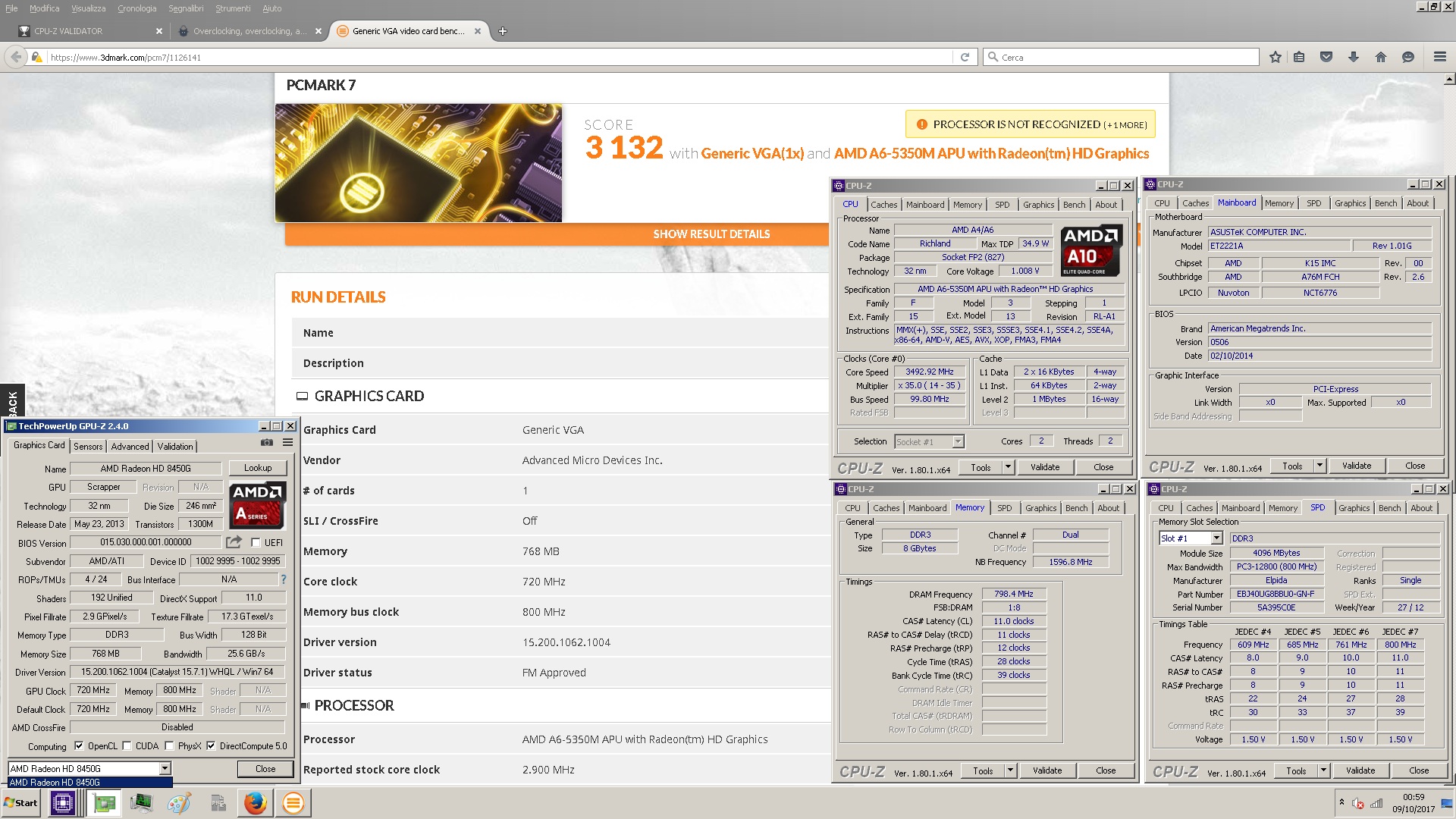This screenshot has height=819, width=1456.
Task: Toggle the DirectCompute 5.0 checkbox
Action: (x=211, y=746)
